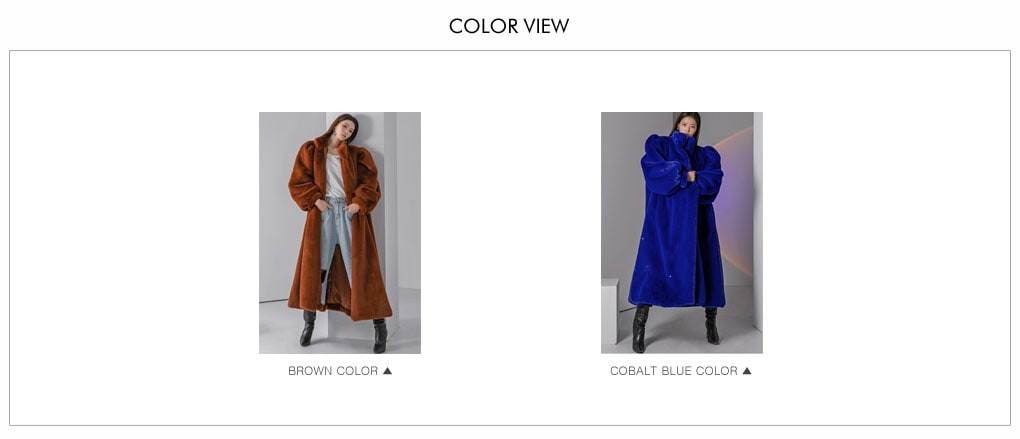This screenshot has height=439, width=1020.
Task: Click the purple light glow behind blue coat
Action: click(736, 195)
